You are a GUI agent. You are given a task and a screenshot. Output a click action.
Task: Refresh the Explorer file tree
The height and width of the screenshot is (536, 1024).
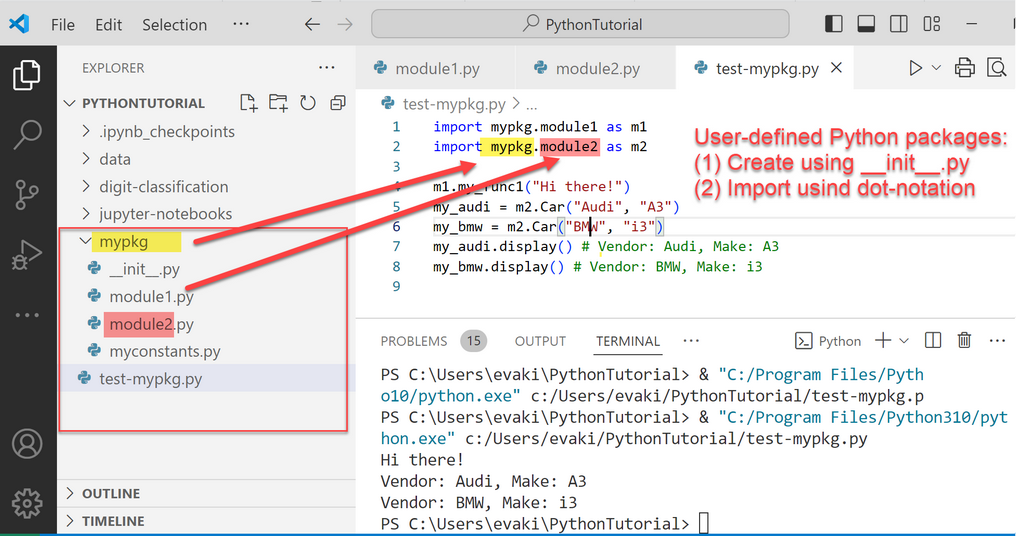pyautogui.click(x=308, y=102)
